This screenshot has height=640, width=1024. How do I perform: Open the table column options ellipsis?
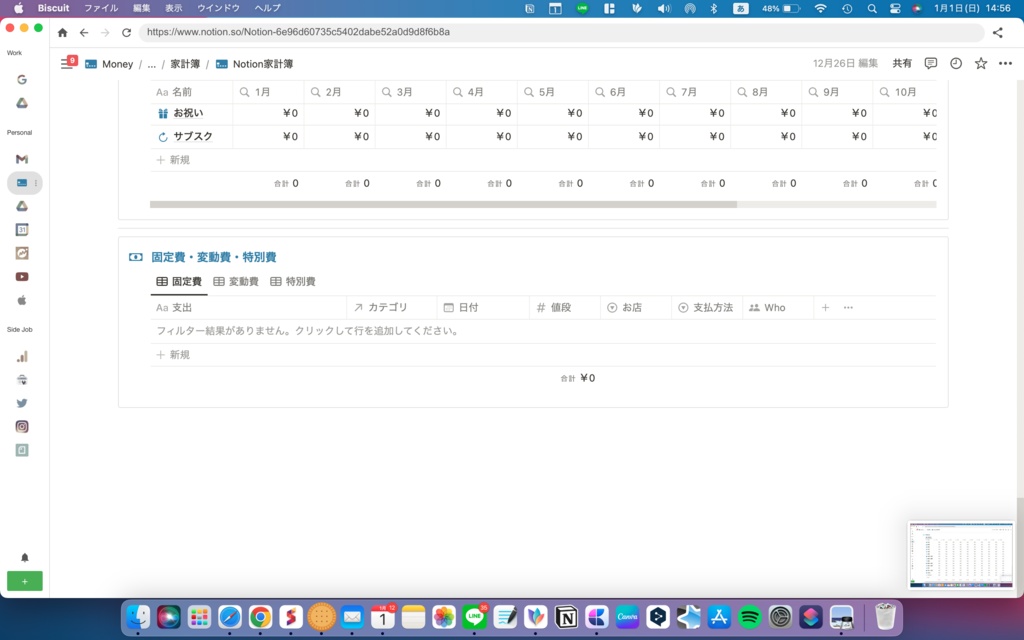point(848,308)
